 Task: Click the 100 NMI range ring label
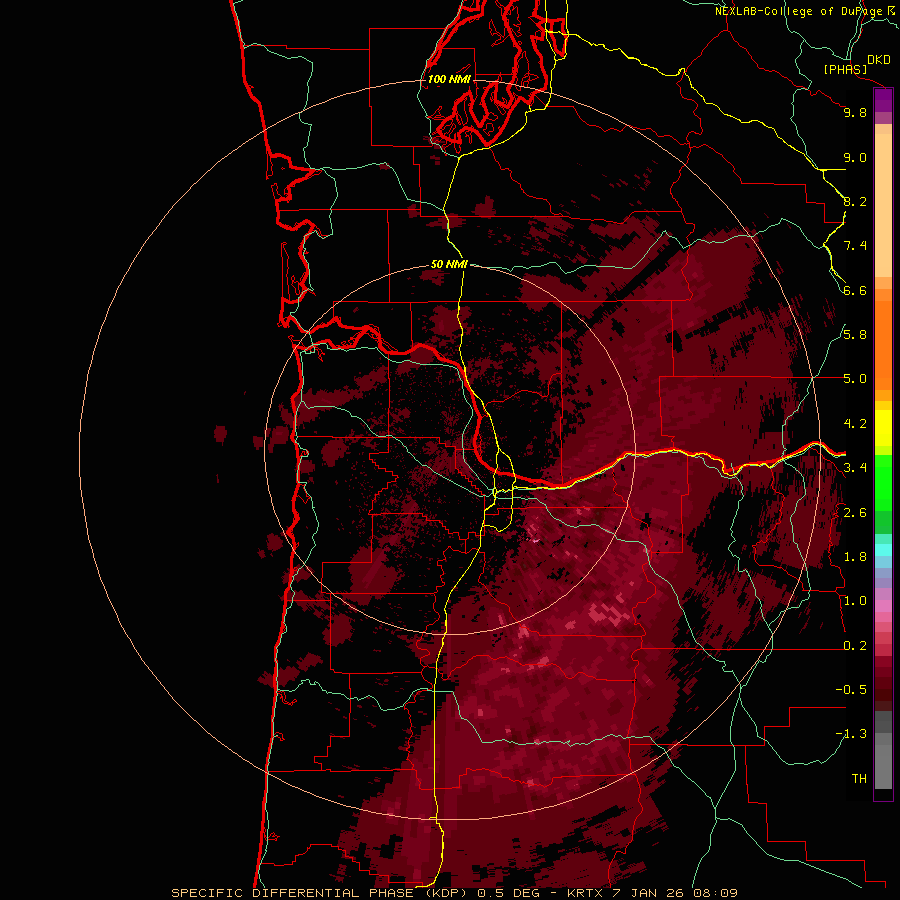pyautogui.click(x=449, y=79)
